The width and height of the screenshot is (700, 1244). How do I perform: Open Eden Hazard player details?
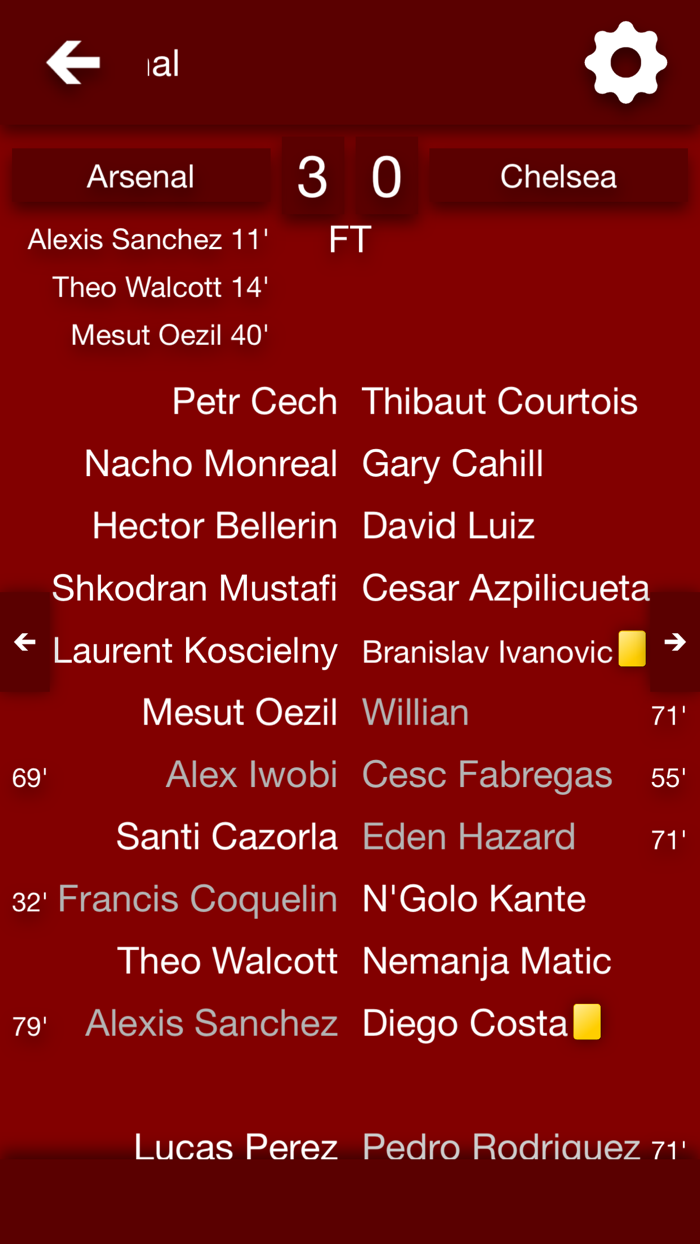point(468,836)
